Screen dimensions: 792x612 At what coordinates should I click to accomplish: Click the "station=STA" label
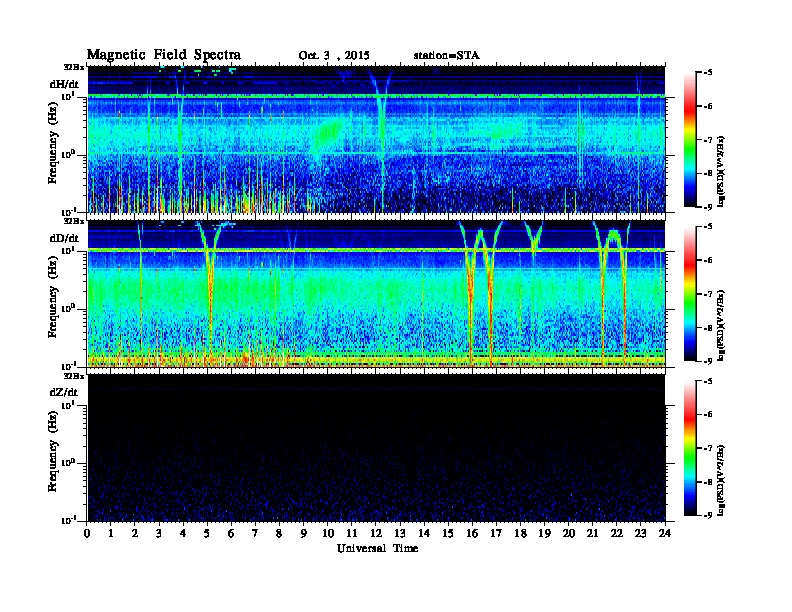pos(447,55)
